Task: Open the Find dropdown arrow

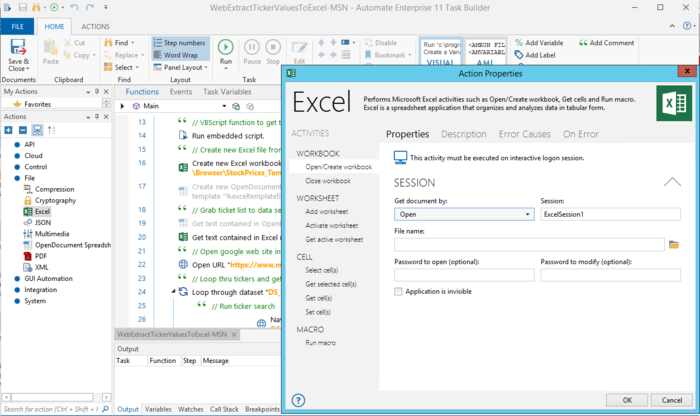Action: pos(133,43)
